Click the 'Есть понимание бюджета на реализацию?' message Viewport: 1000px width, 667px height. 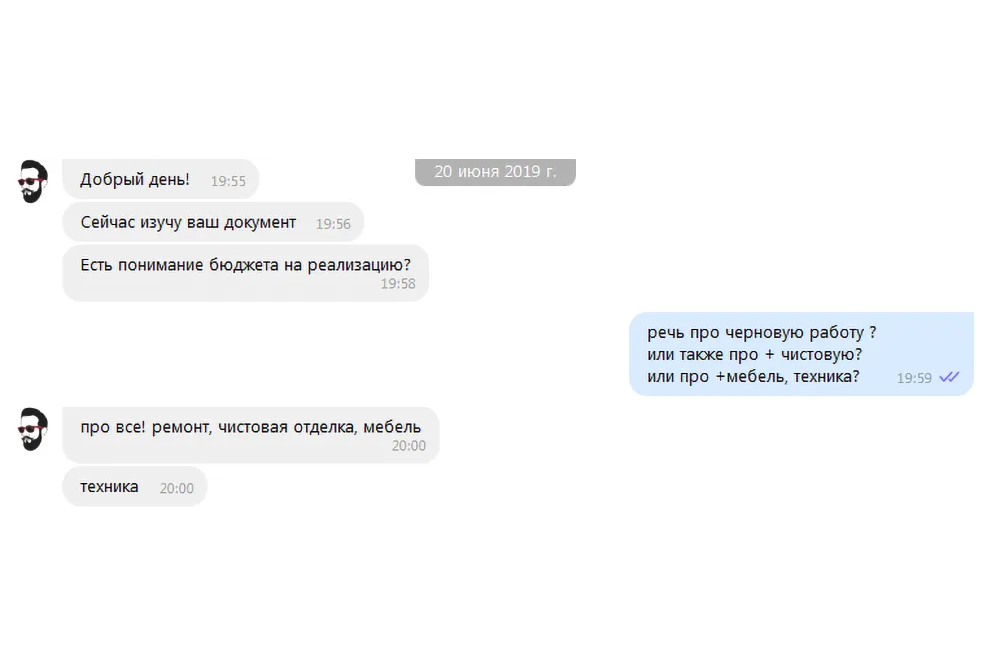tap(246, 273)
